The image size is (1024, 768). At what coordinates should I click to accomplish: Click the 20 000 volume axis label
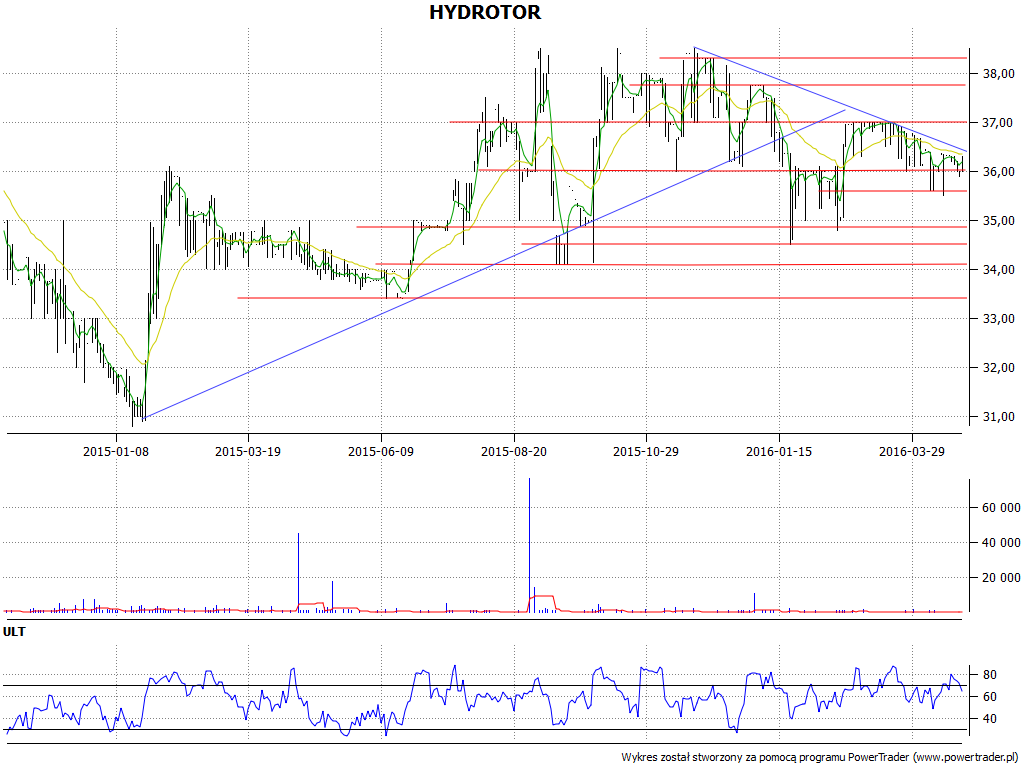click(x=1001, y=578)
